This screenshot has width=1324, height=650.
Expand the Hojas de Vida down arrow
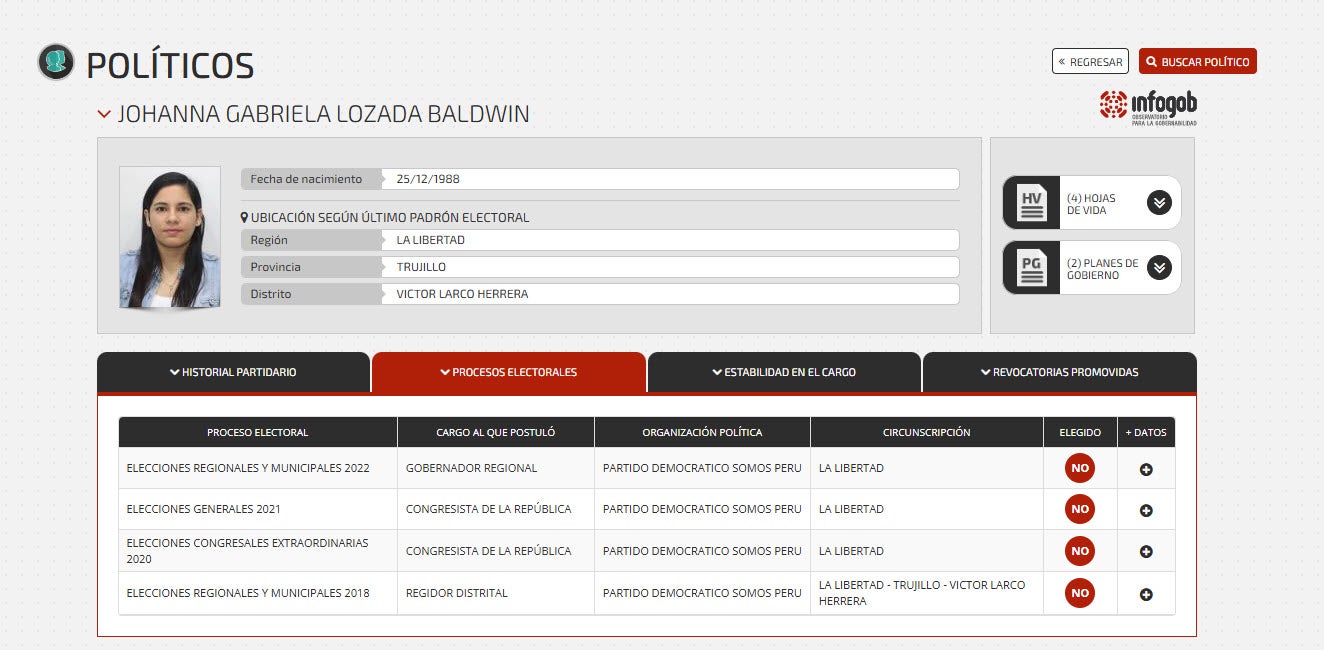[x=1158, y=202]
